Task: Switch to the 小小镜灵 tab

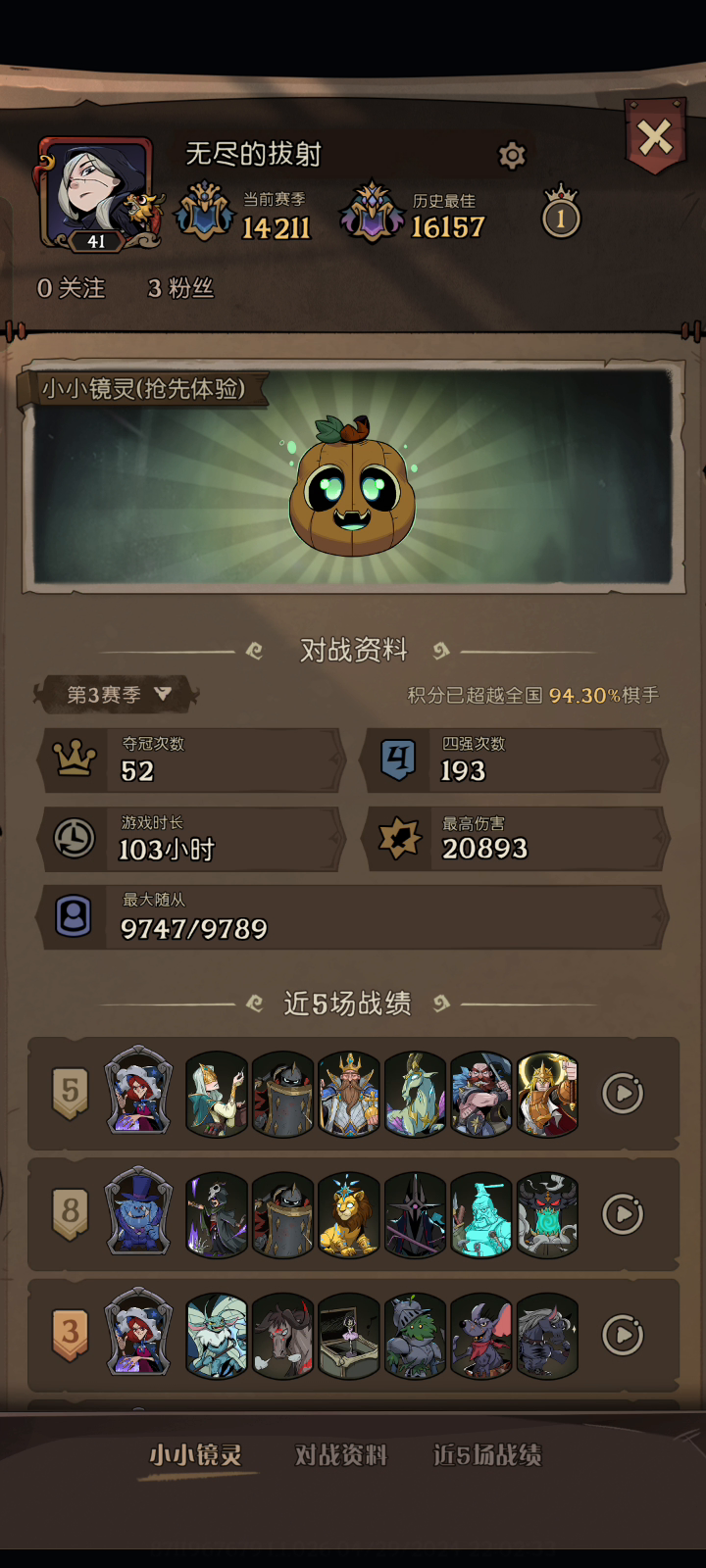Action: (x=195, y=1454)
